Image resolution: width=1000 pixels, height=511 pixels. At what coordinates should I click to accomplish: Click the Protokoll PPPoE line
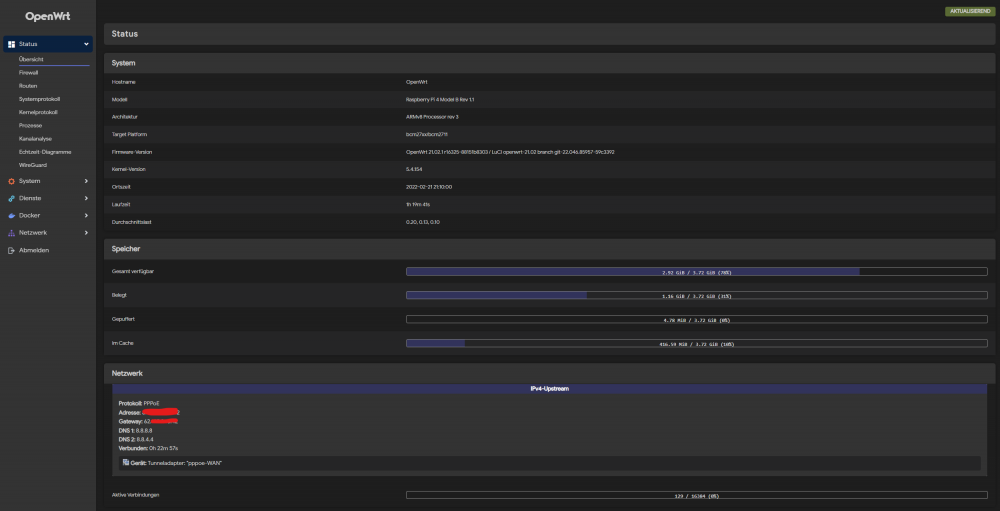(x=139, y=403)
